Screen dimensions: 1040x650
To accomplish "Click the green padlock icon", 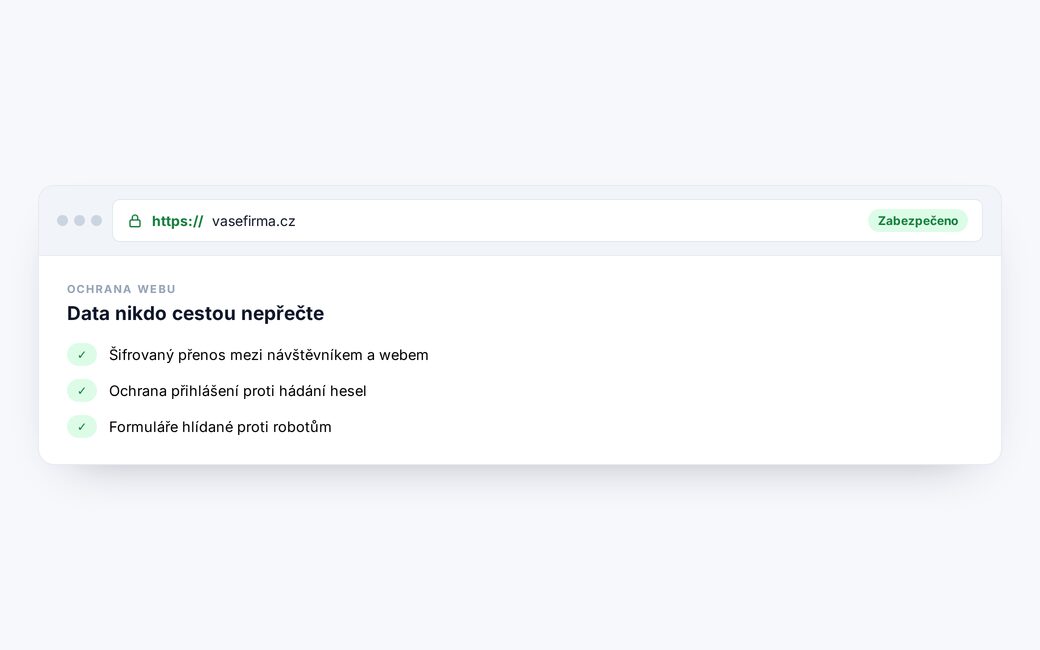I will (x=135, y=221).
